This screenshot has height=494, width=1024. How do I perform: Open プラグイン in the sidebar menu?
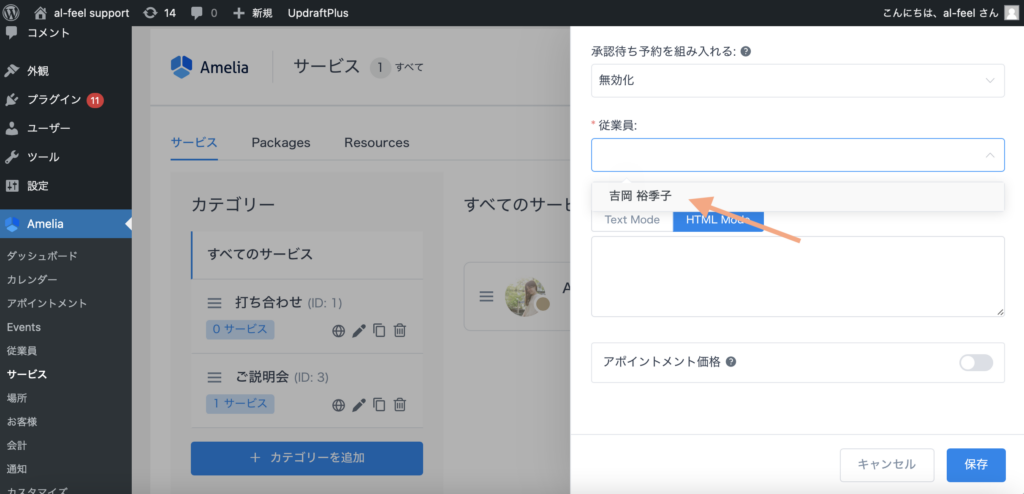55,100
